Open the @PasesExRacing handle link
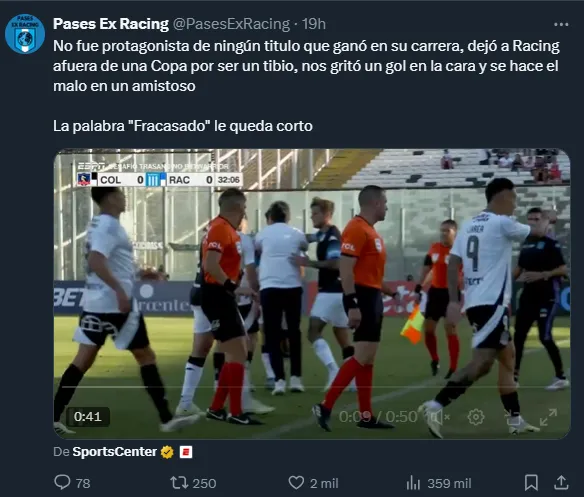 [x=231, y=24]
